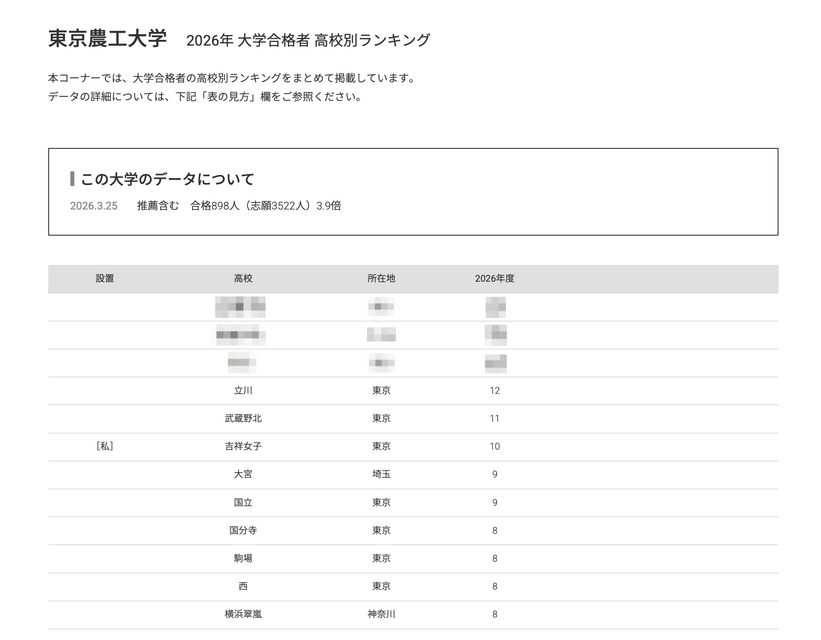This screenshot has width=821, height=640.
Task: Click the count 12 for 立川
Action: [x=495, y=391]
